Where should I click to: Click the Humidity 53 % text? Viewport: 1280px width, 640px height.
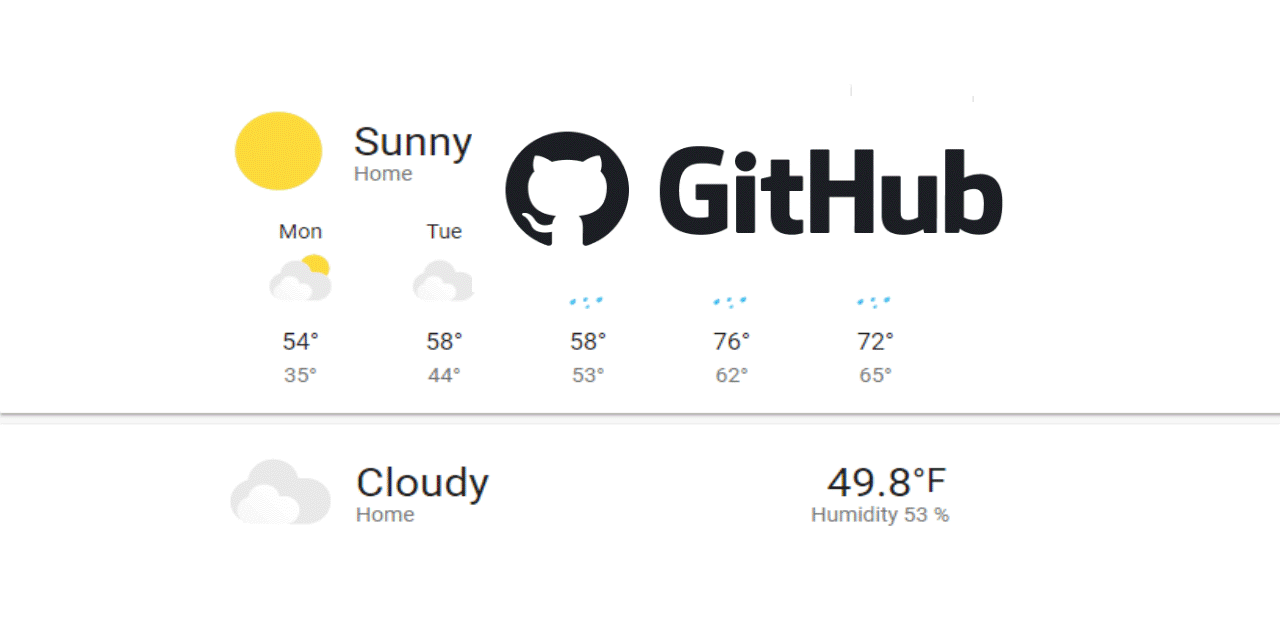pyautogui.click(x=879, y=515)
